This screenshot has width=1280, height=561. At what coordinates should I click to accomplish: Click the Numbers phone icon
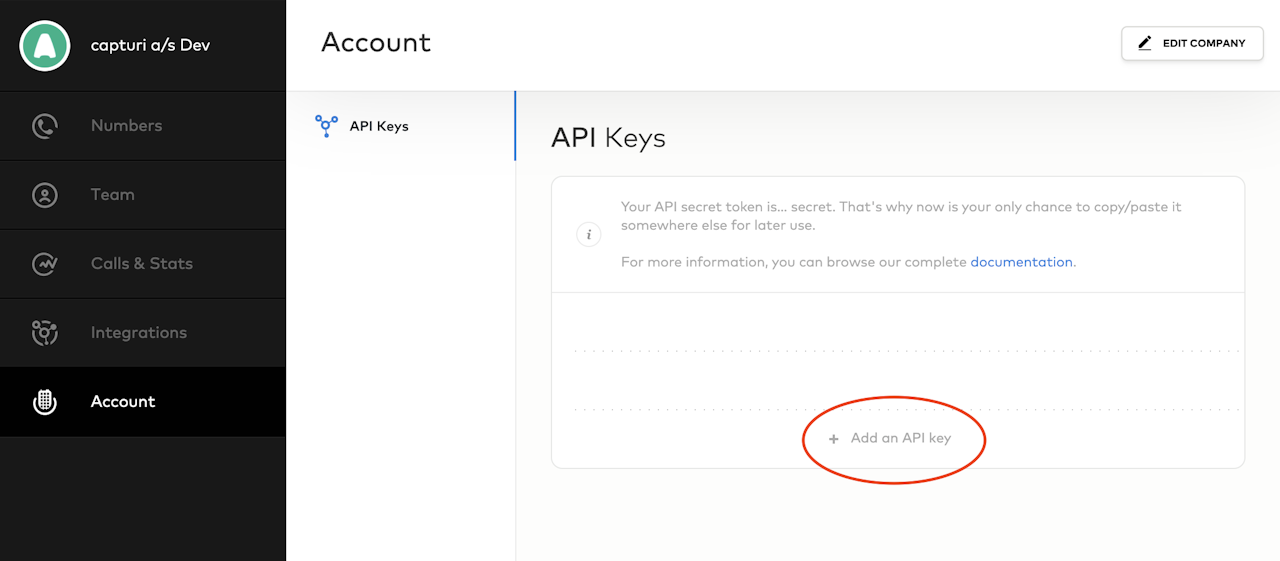pyautogui.click(x=45, y=126)
